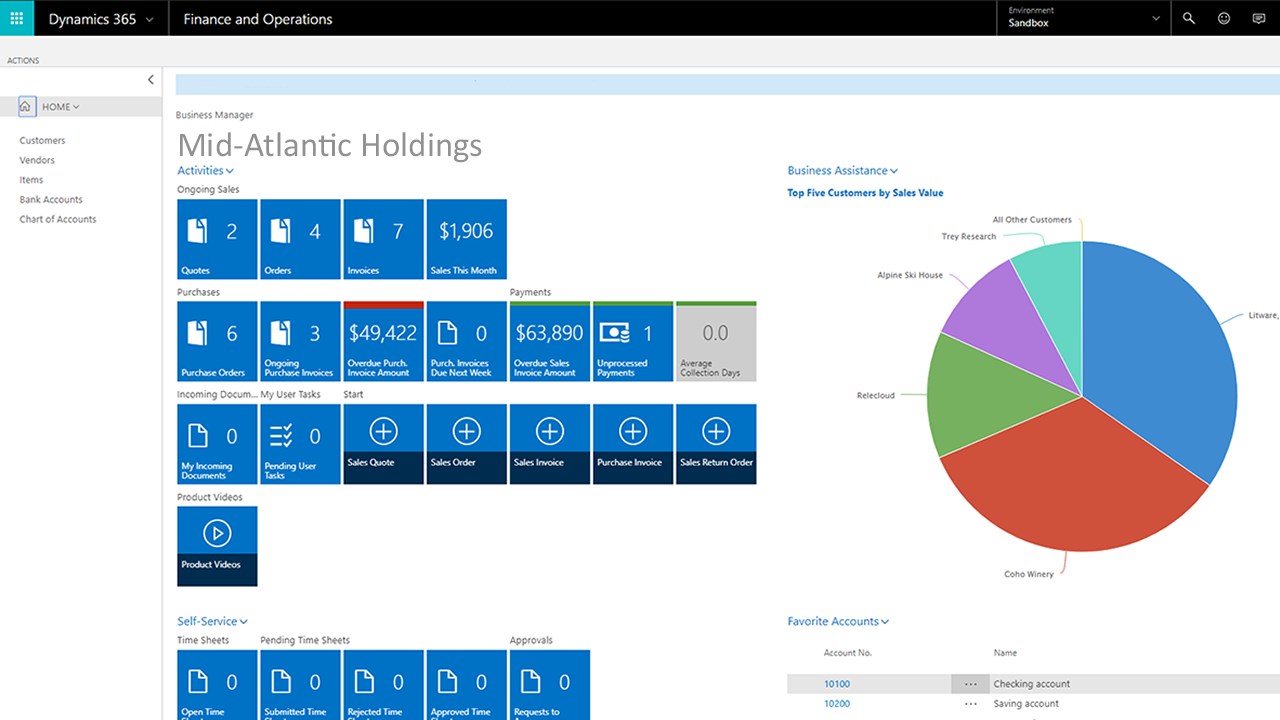Click the Home house icon
This screenshot has height=720, width=1280.
(26, 106)
